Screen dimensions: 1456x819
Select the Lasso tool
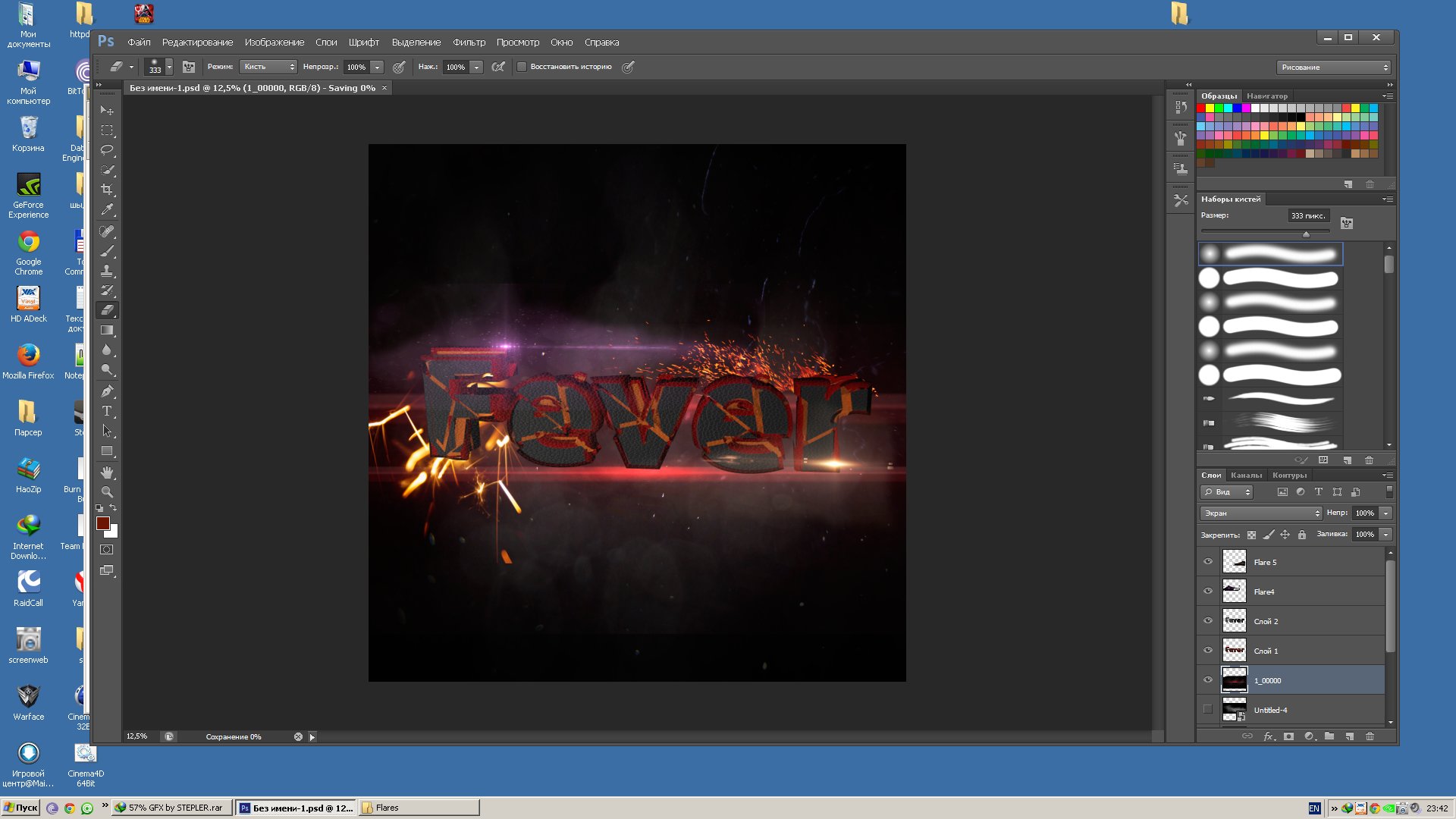pyautogui.click(x=107, y=150)
